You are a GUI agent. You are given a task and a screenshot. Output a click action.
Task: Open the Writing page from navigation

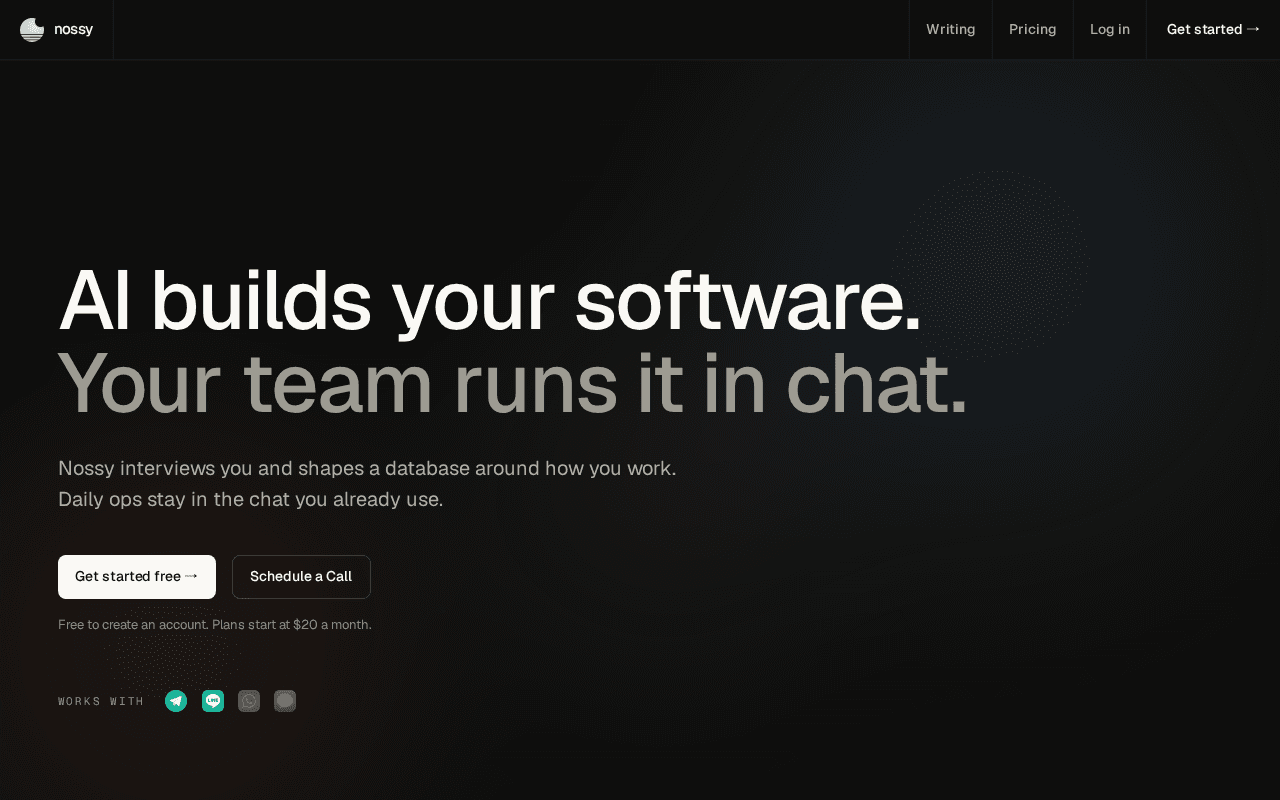pyautogui.click(x=950, y=29)
